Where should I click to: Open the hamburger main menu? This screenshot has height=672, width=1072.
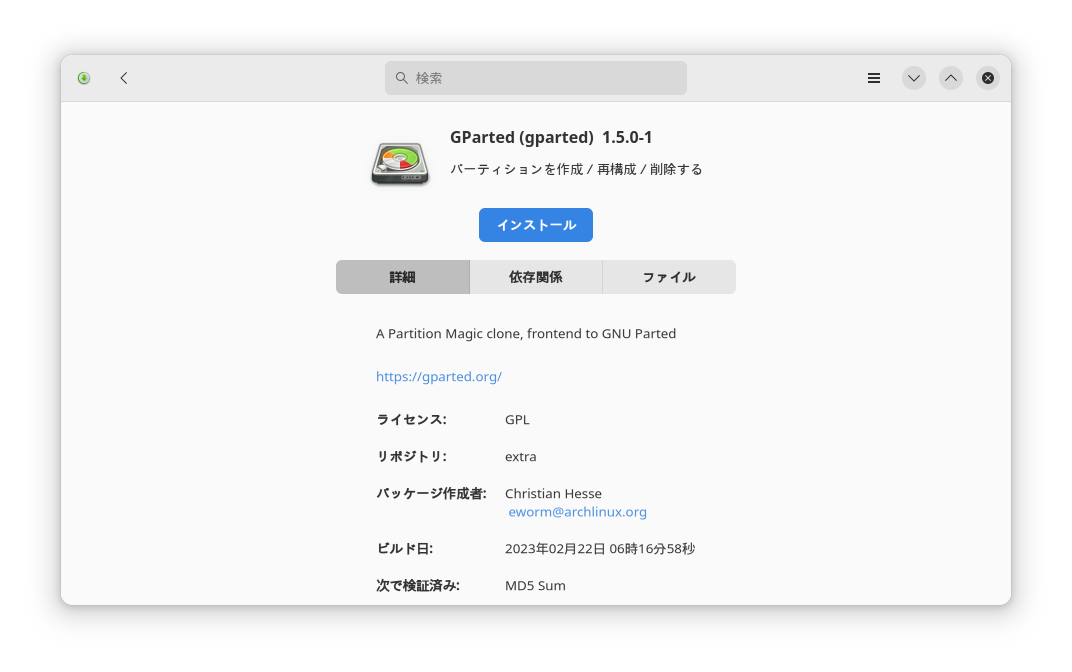tap(874, 78)
